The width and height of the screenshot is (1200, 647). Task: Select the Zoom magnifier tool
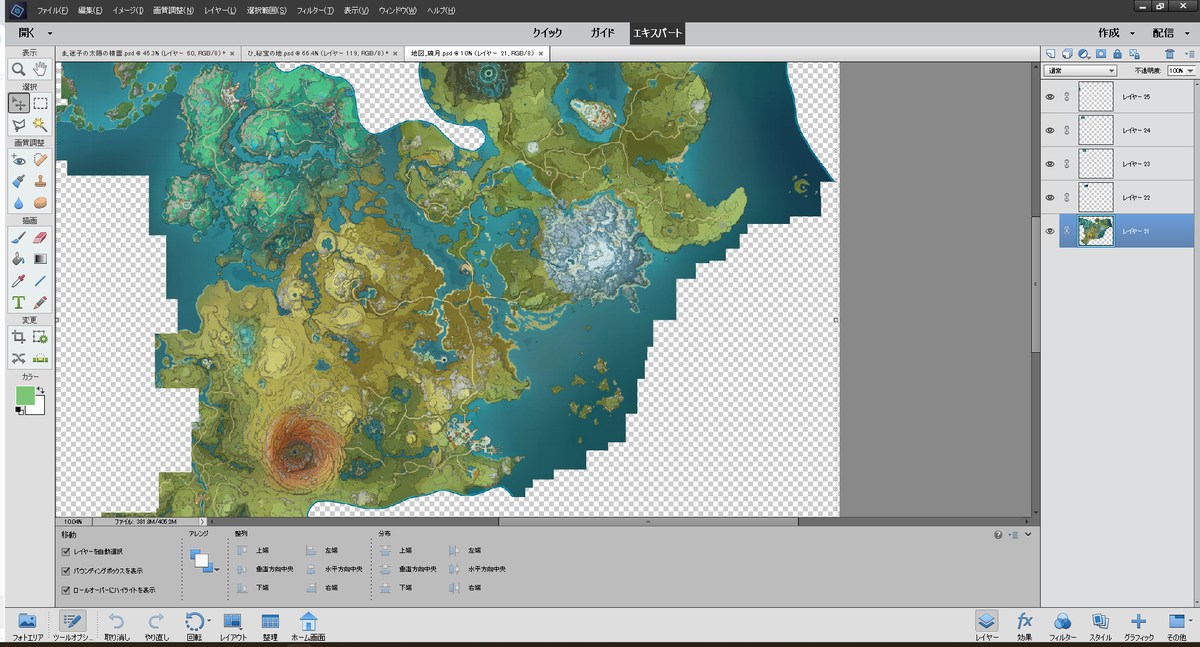pos(18,69)
